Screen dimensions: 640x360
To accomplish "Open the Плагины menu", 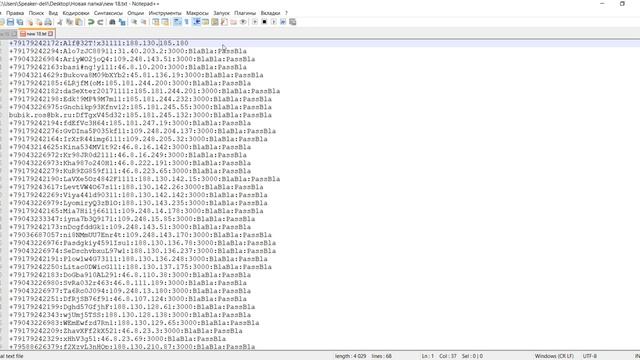I will (245, 13).
